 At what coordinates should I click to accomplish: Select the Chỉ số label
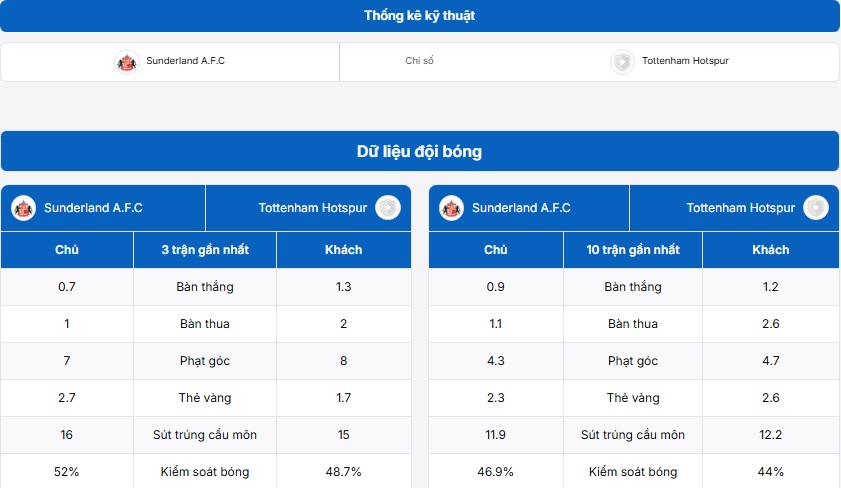coord(419,61)
